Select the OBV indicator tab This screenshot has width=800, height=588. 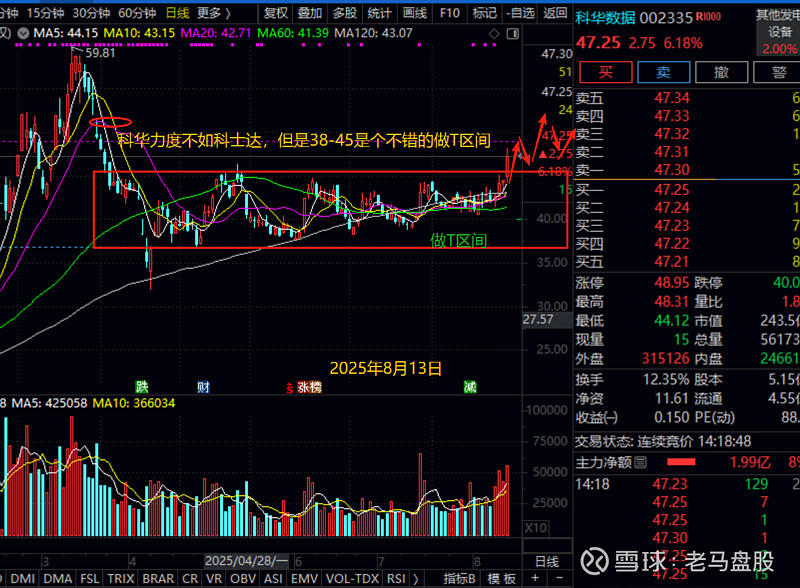coord(243,578)
